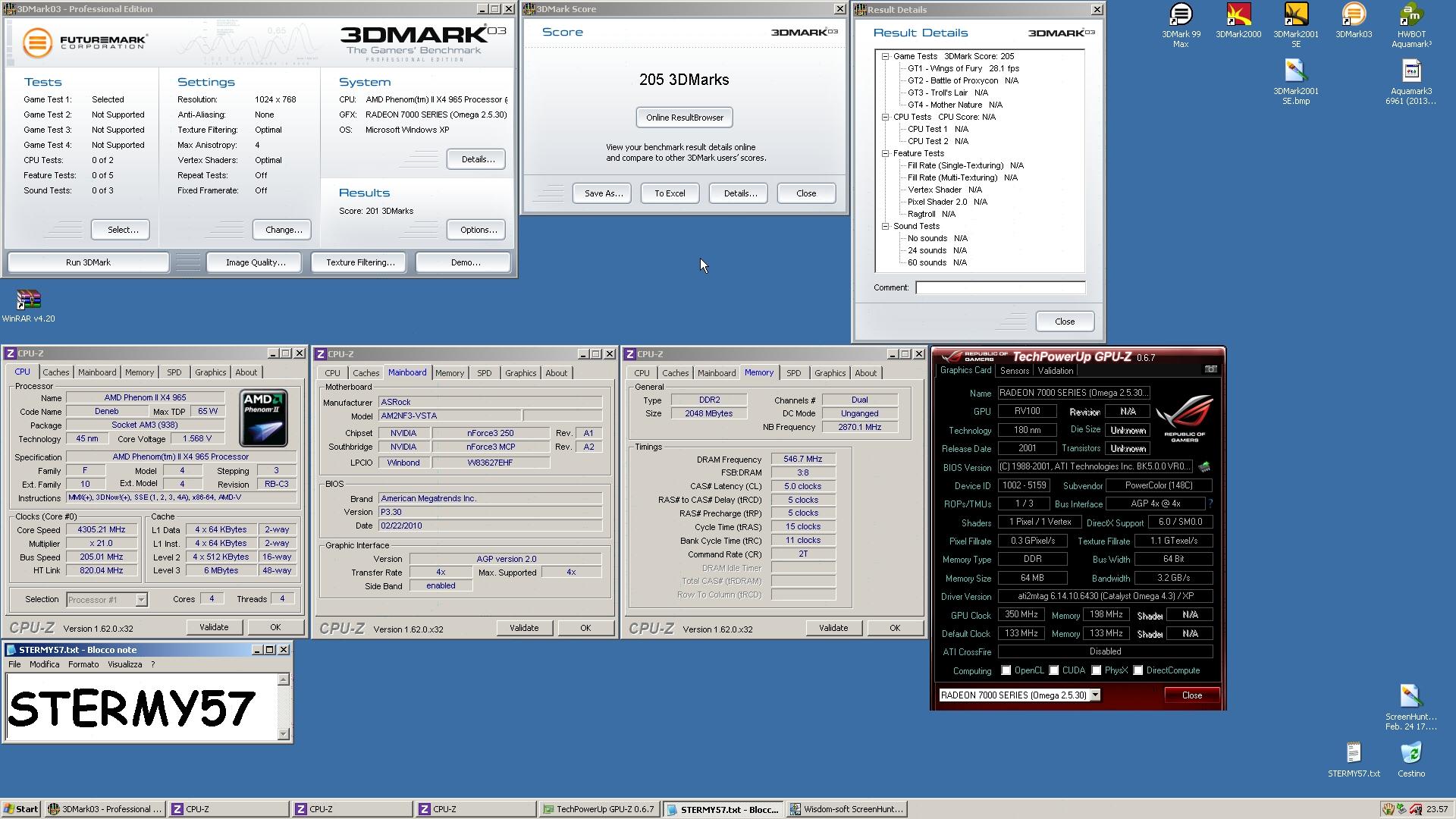The image size is (1456, 819).
Task: Click Notepad scrollbar up arrow
Action: (x=284, y=679)
